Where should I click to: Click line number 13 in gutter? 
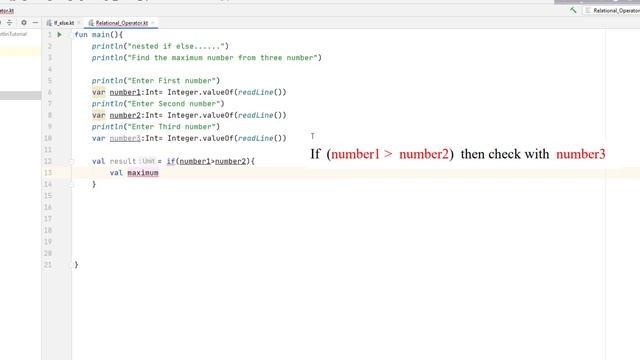tap(48, 173)
